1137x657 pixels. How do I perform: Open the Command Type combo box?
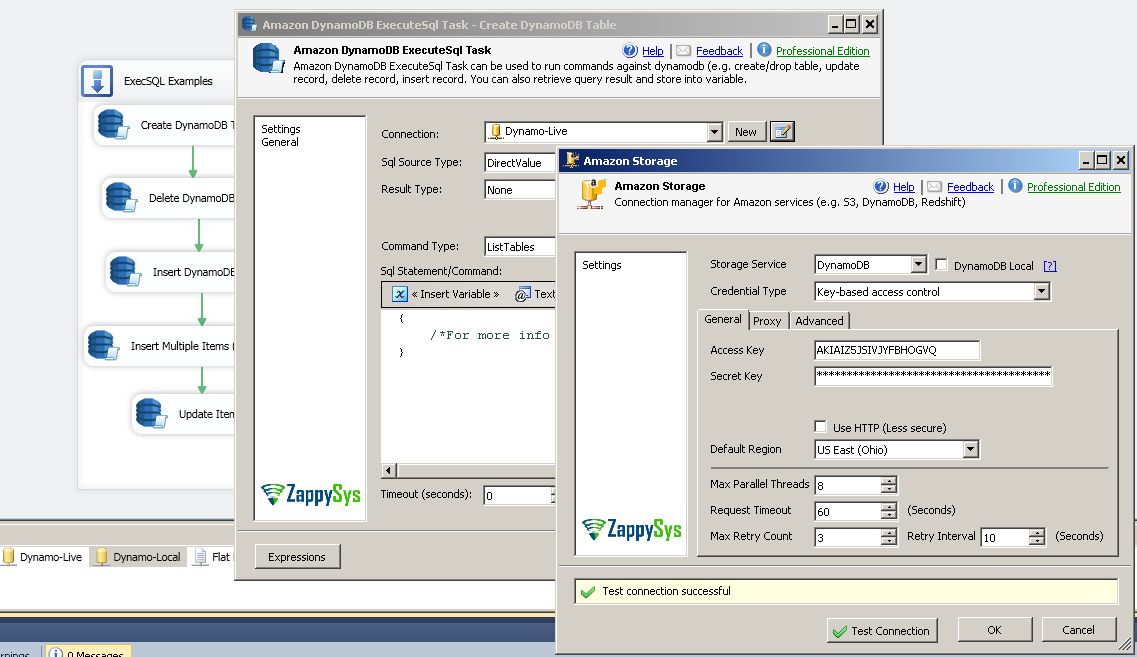521,247
